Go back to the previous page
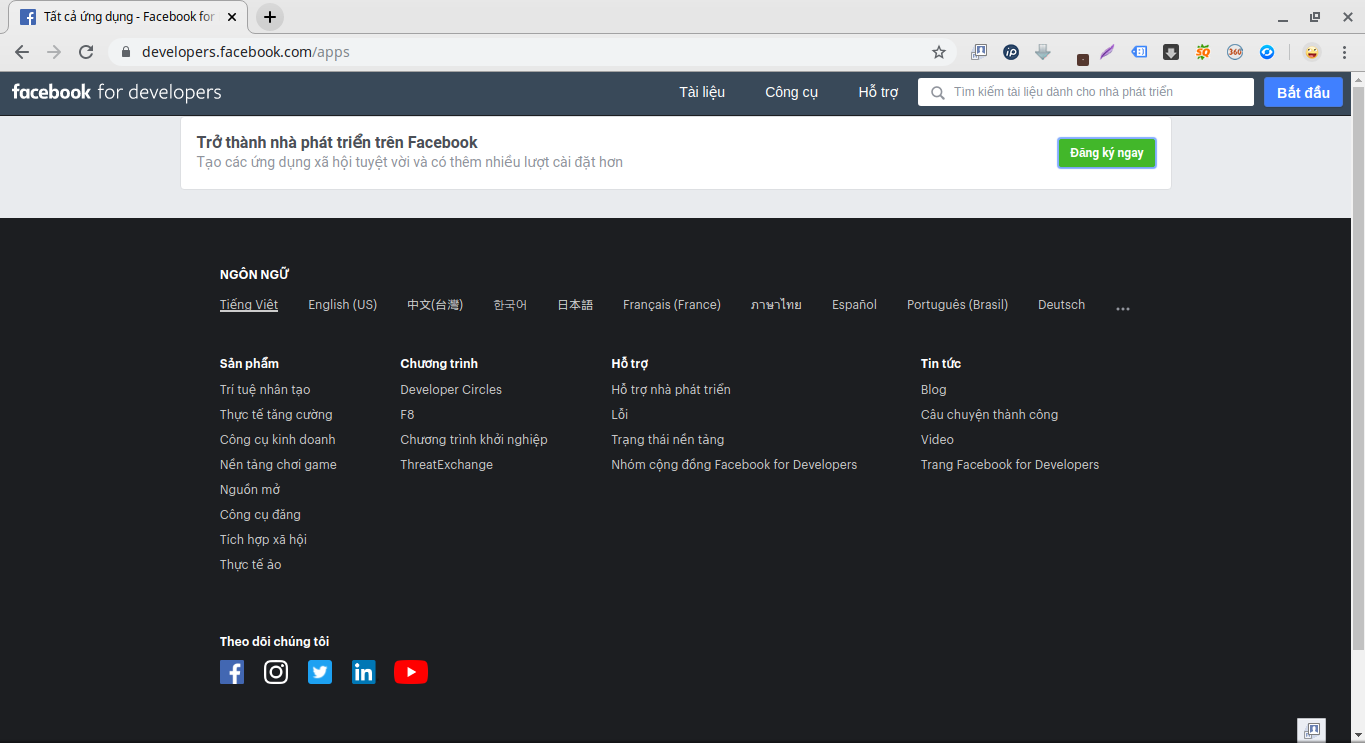 (x=22, y=52)
